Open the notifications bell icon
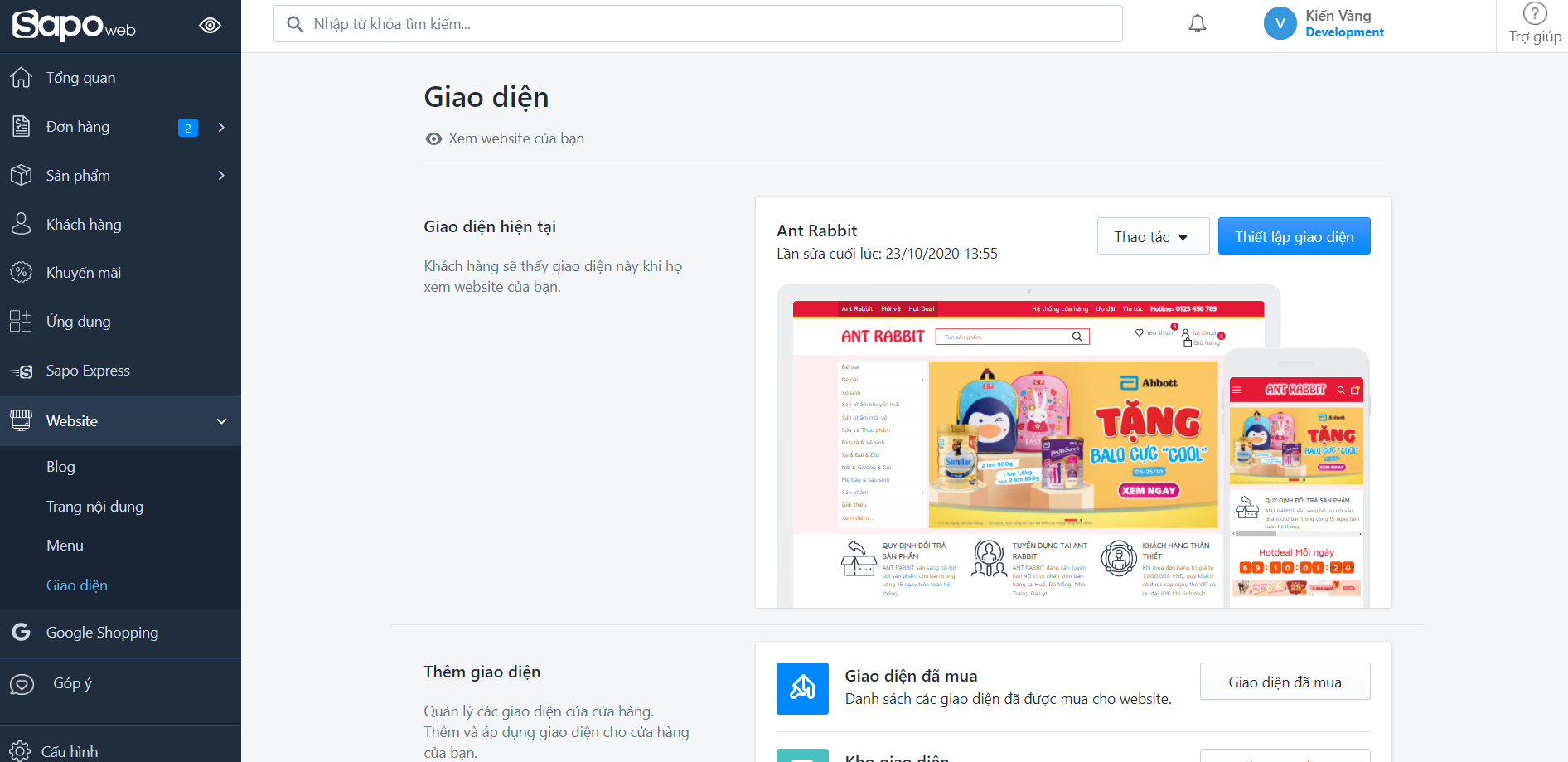1568x762 pixels. click(x=1197, y=24)
